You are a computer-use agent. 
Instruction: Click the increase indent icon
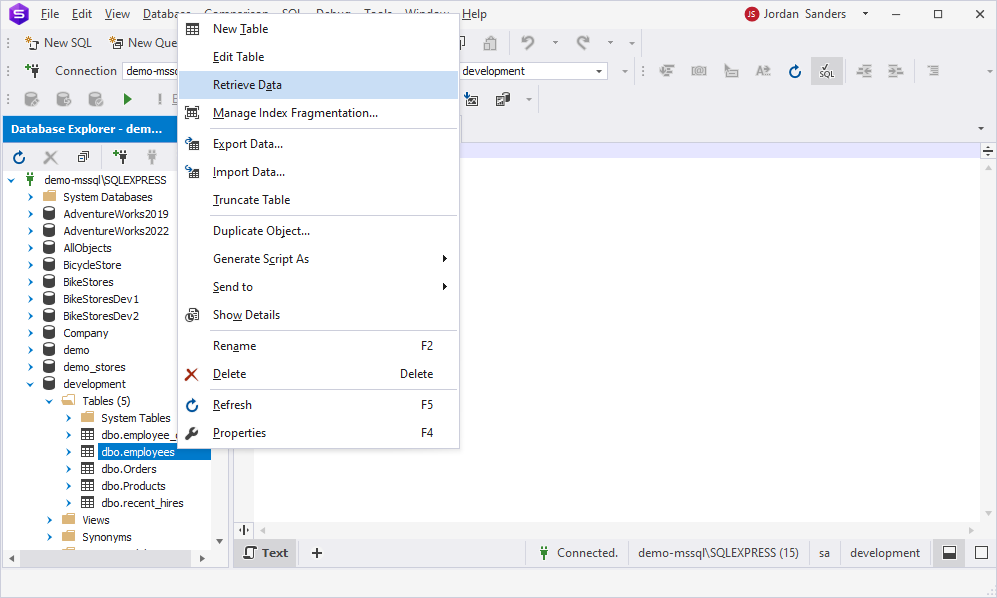895,71
